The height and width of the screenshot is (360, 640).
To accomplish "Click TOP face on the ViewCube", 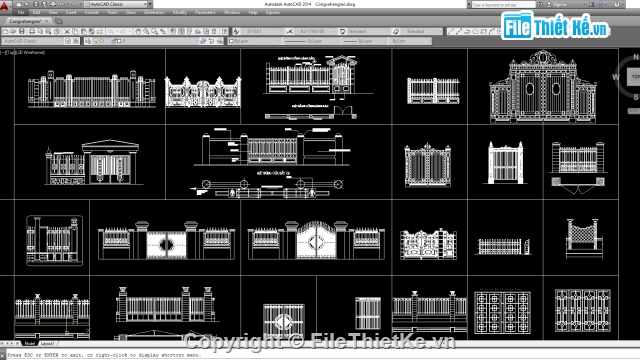I will (x=635, y=77).
